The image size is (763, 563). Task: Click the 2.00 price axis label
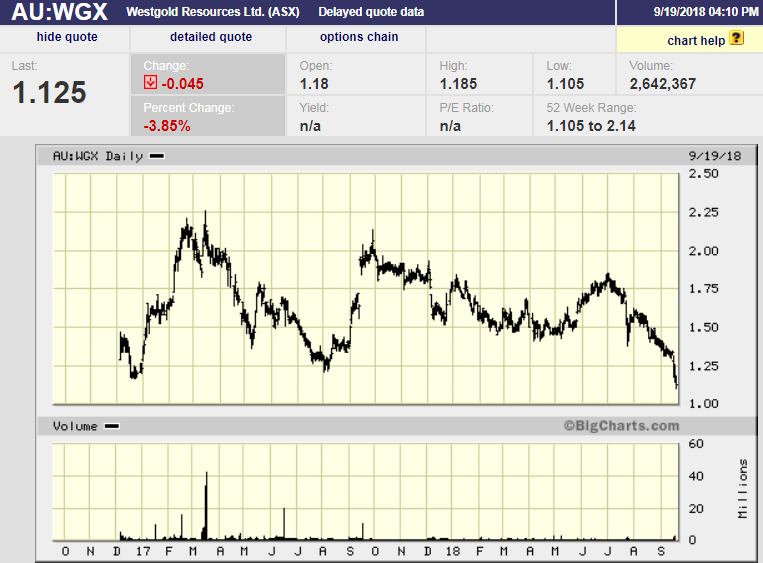pyautogui.click(x=703, y=251)
